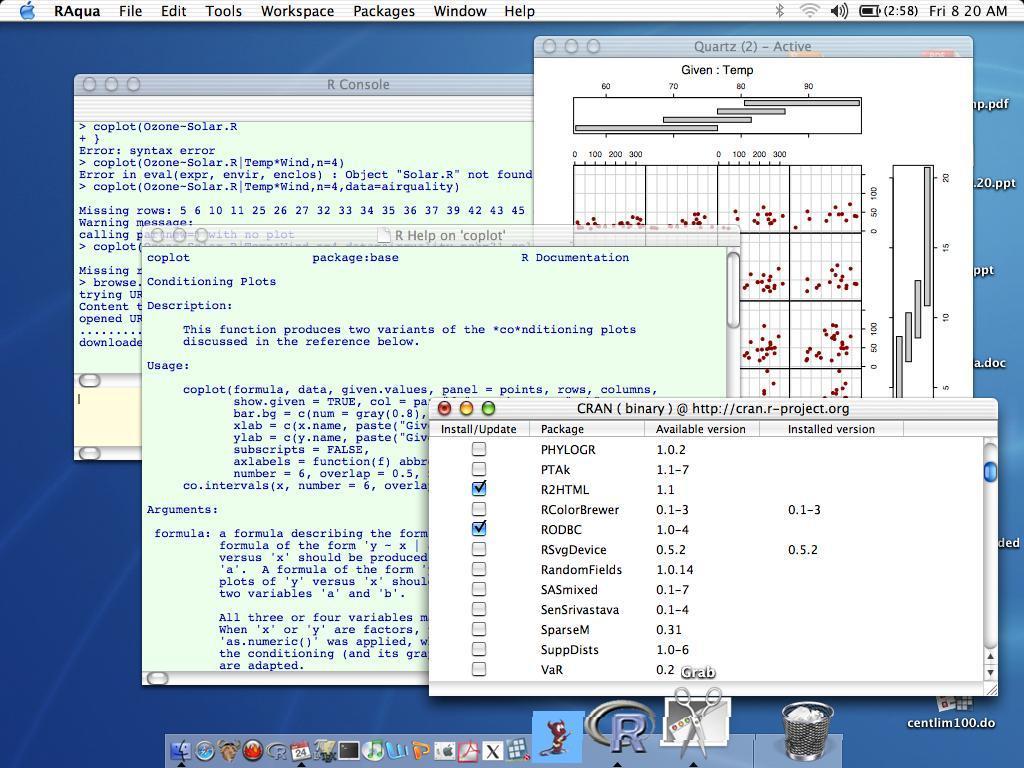1024x768 pixels.
Task: Click the CRAN list scrollbar thumb
Action: coord(990,472)
